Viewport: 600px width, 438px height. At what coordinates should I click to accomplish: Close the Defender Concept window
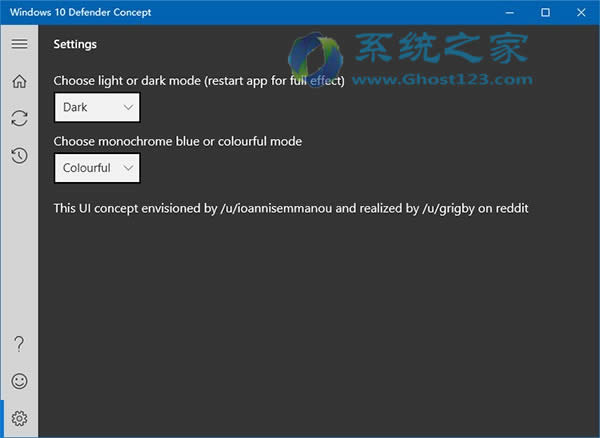click(581, 13)
